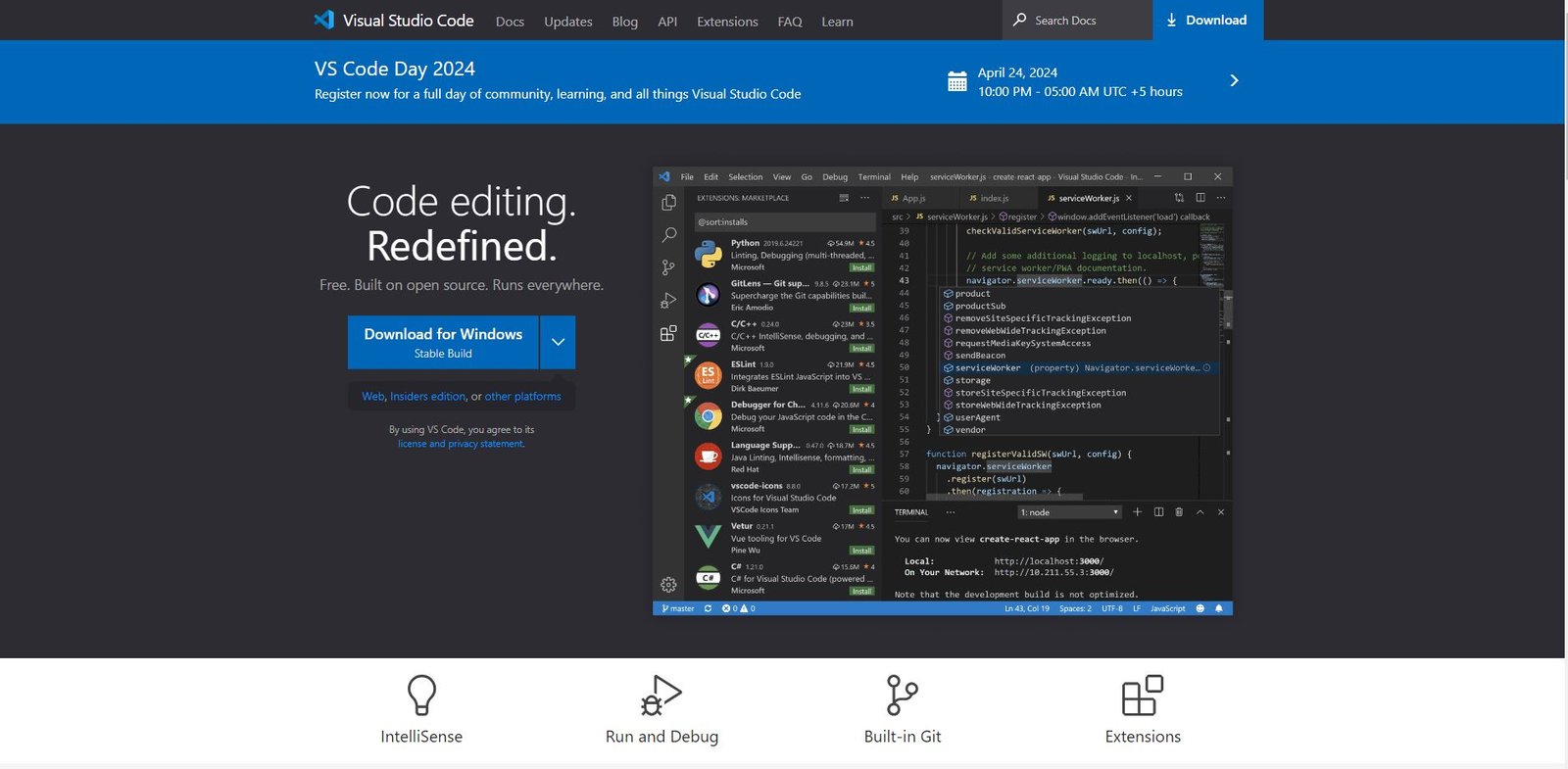The image size is (1568, 769).
Task: Open the other platforms link
Action: click(x=523, y=397)
